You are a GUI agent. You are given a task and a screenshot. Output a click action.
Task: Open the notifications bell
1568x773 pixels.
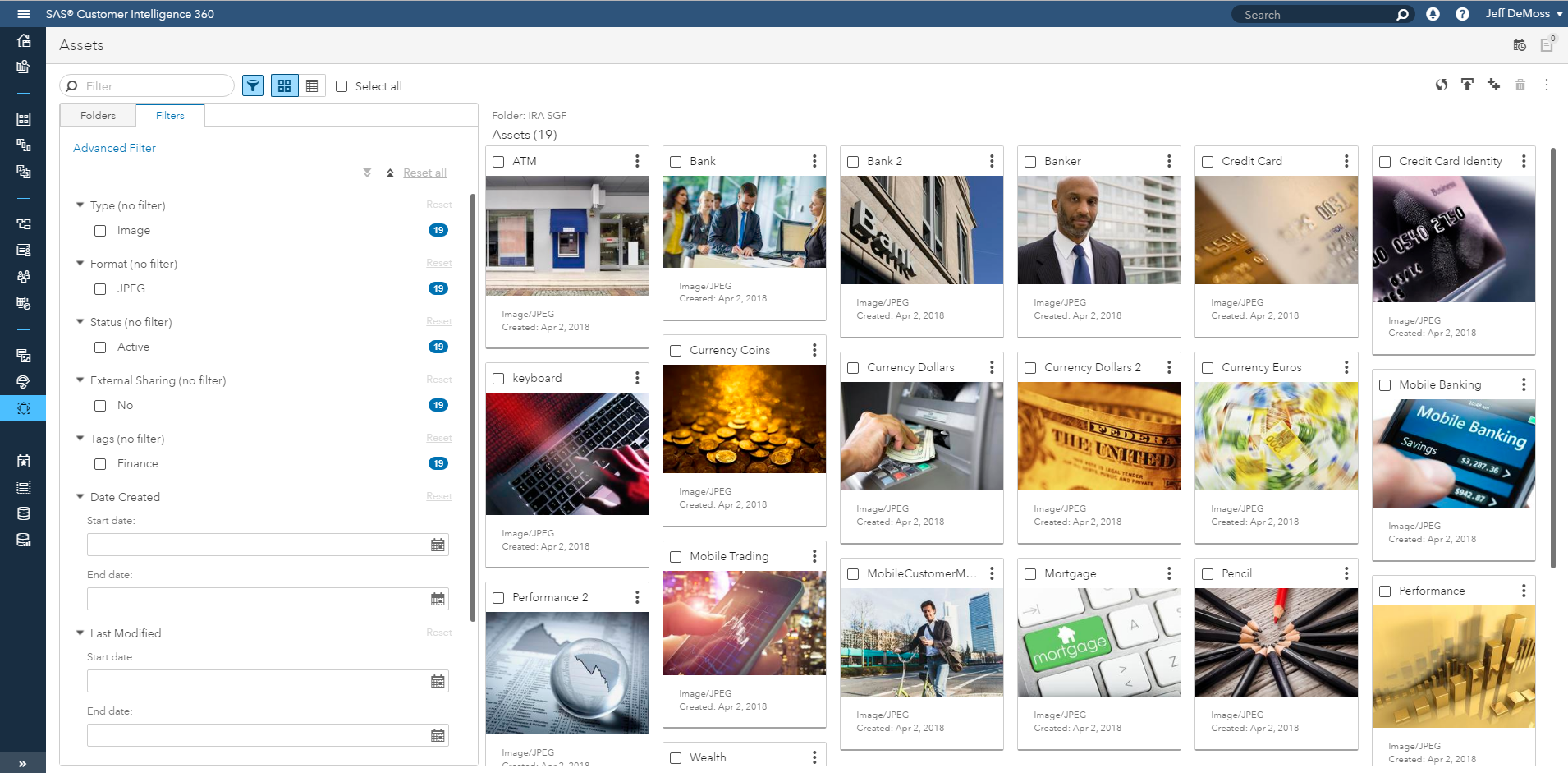click(1433, 14)
